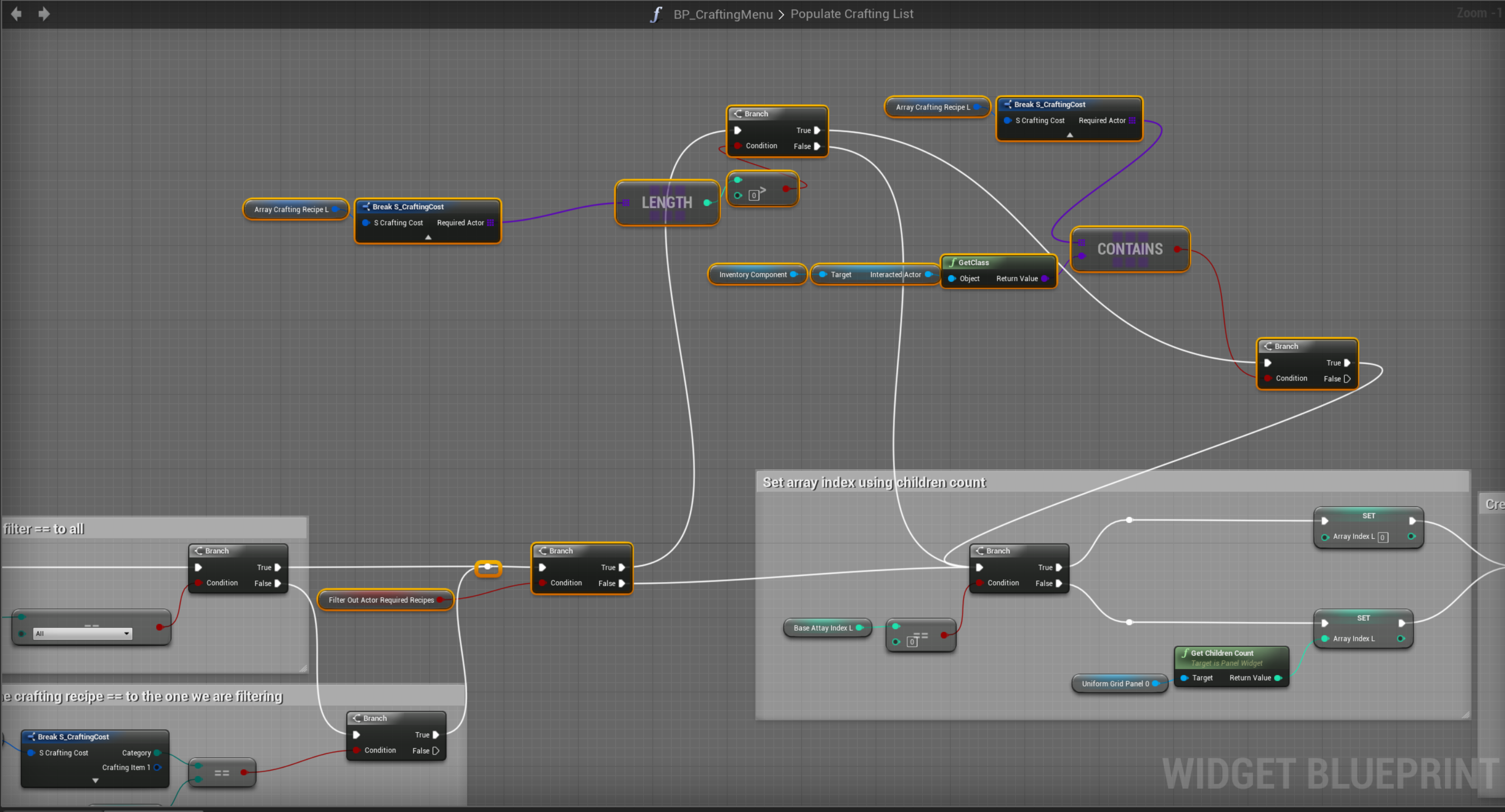Image resolution: width=1505 pixels, height=812 pixels.
Task: Select the Inventory Component variable node
Action: pyautogui.click(x=752, y=275)
